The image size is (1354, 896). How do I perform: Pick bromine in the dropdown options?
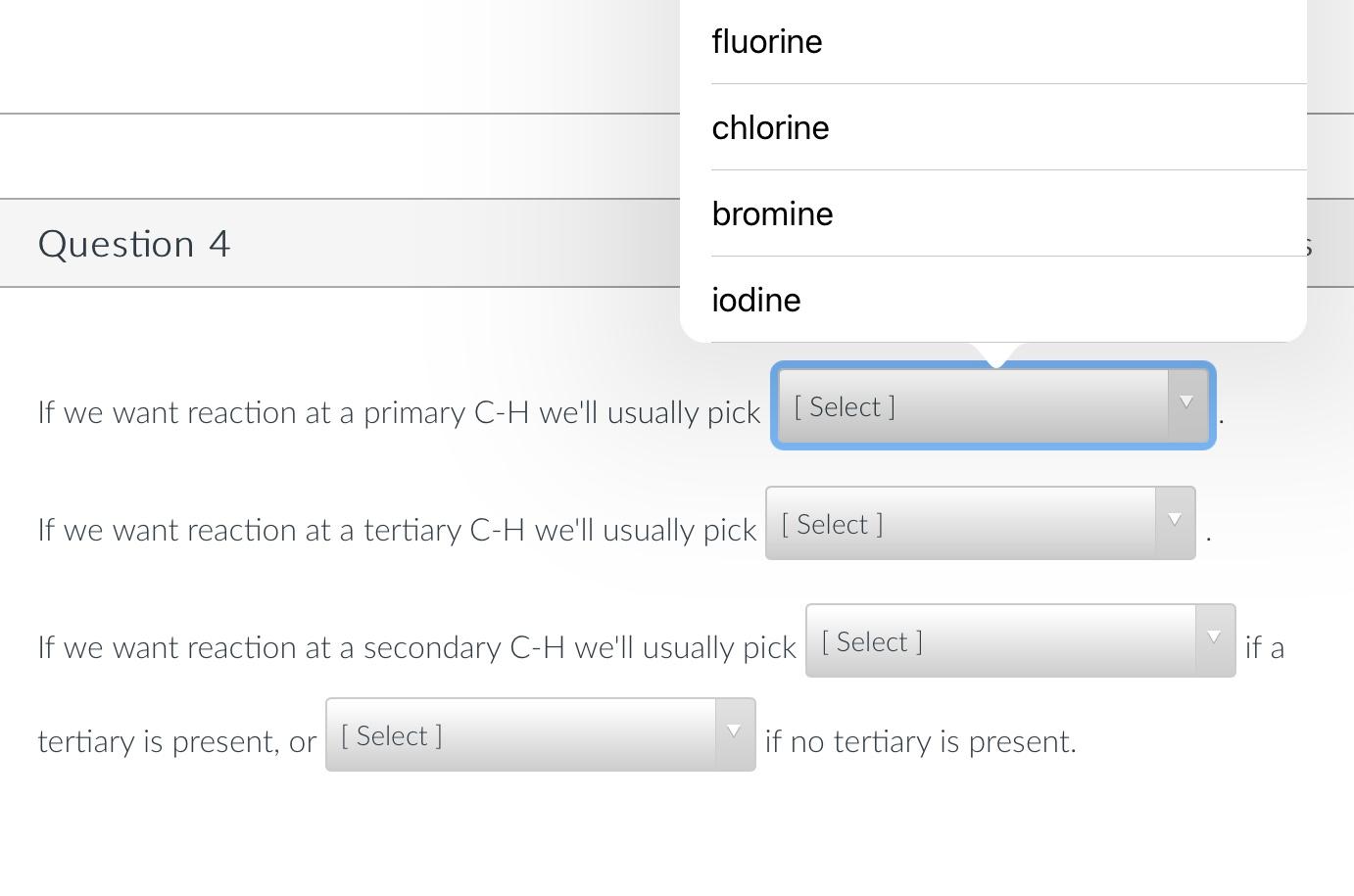point(772,214)
